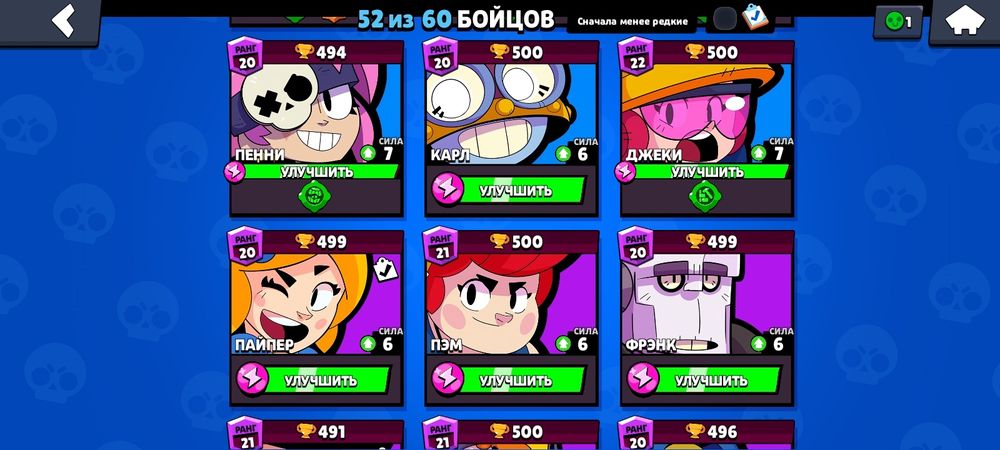Screen dimensions: 1000x450
Task: Tap the green power arrow on Carl's card
Action: click(x=562, y=154)
